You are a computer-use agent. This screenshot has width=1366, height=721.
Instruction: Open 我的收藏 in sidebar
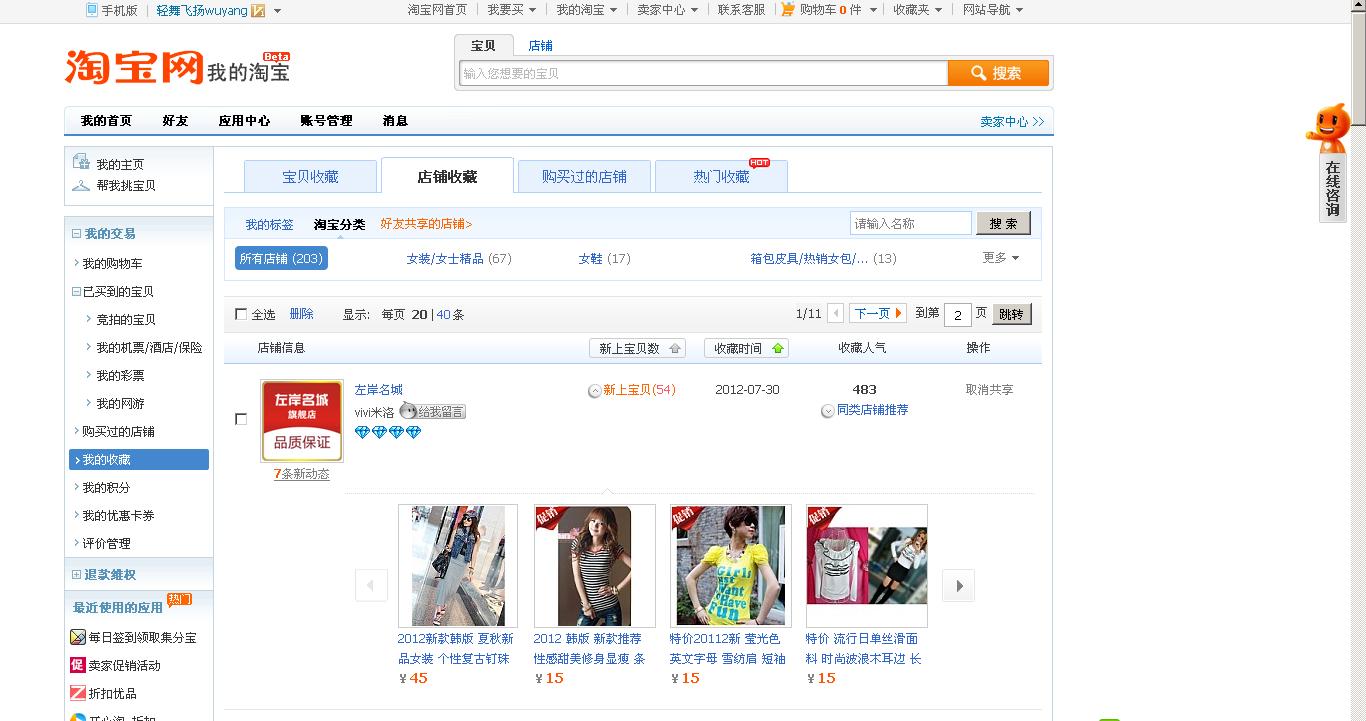click(139, 460)
